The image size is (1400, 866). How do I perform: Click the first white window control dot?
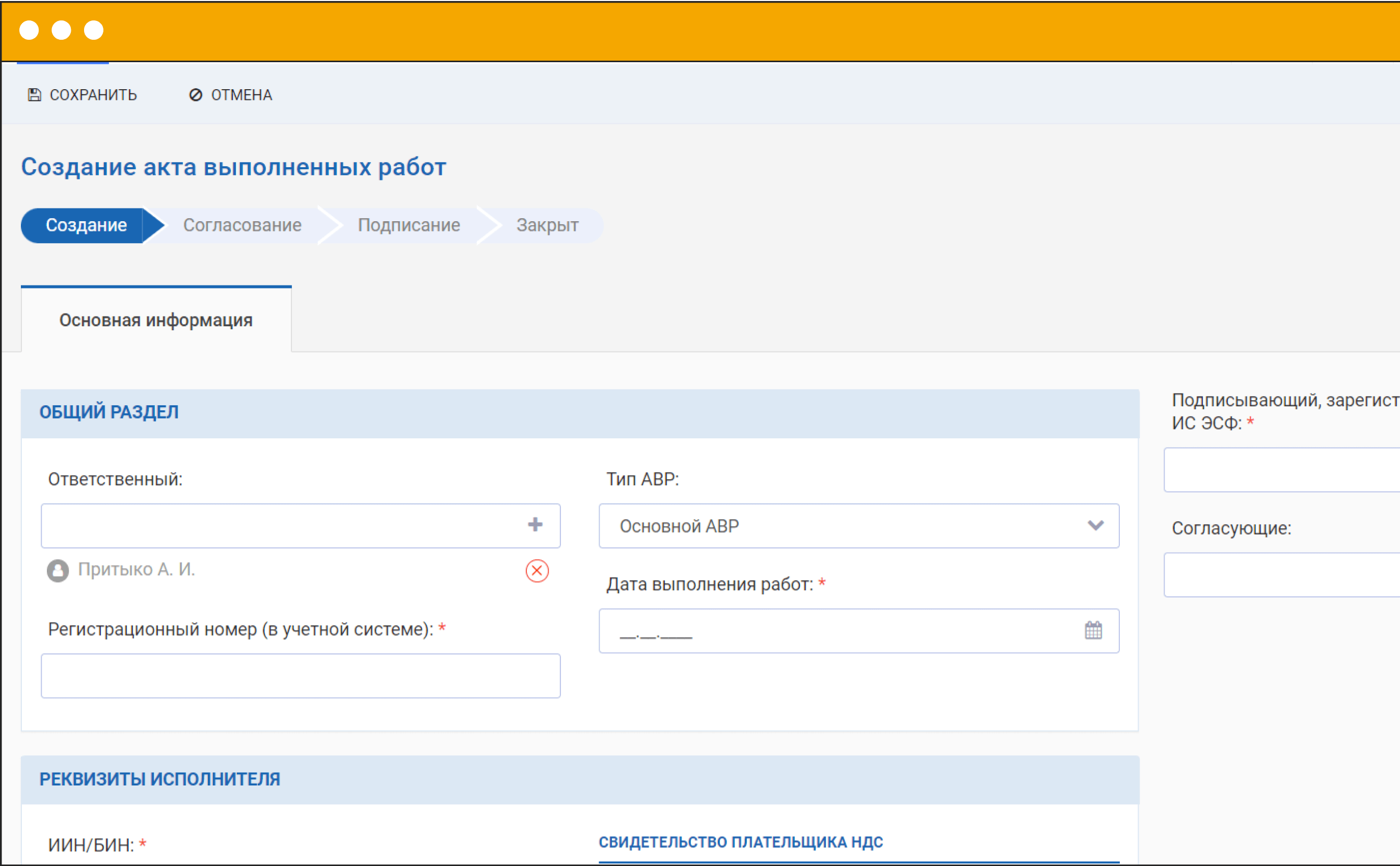click(x=29, y=30)
